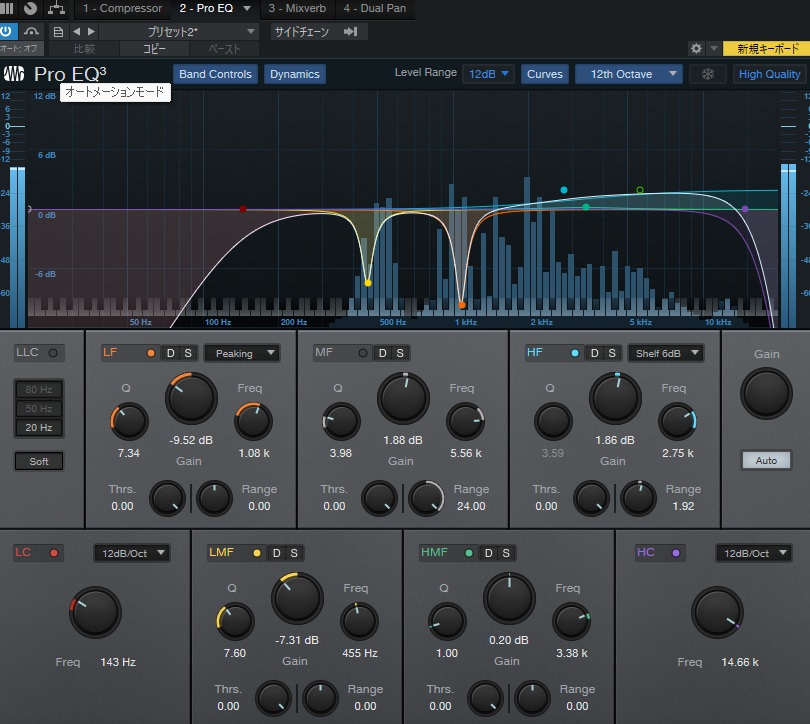Viewport: 810px width, 724px height.
Task: Expand the 12th Octave dropdown
Action: coord(628,74)
